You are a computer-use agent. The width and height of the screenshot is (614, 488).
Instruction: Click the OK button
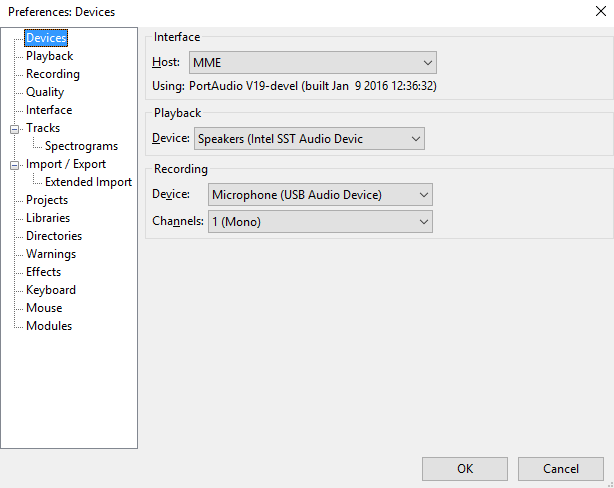click(x=465, y=469)
